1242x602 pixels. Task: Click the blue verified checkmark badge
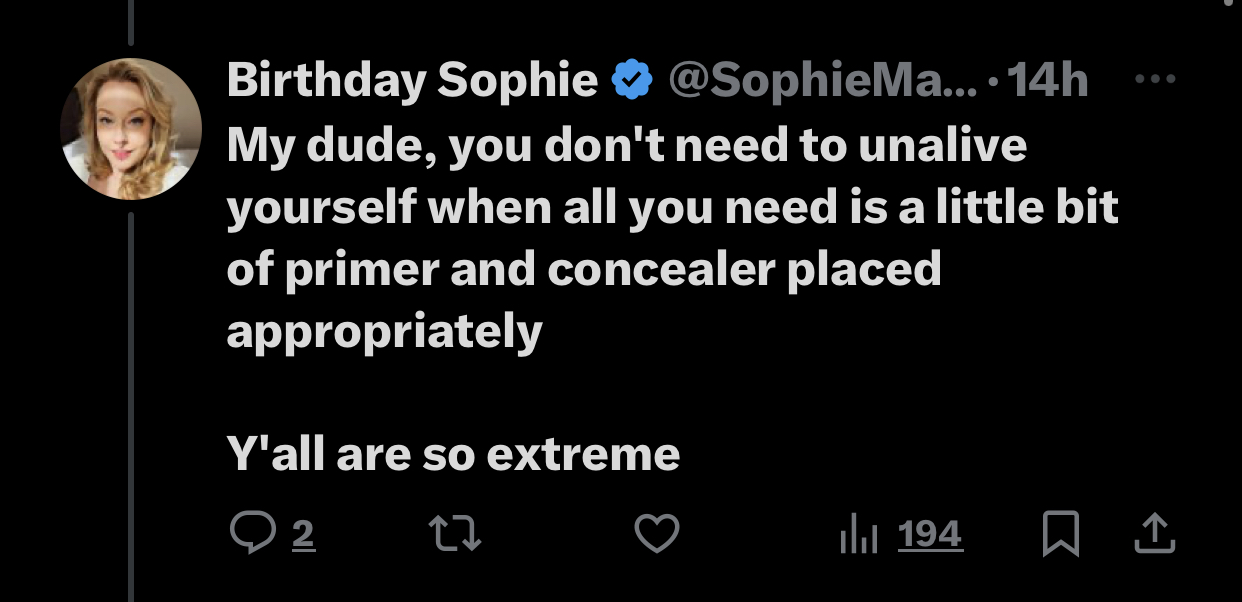pos(632,80)
